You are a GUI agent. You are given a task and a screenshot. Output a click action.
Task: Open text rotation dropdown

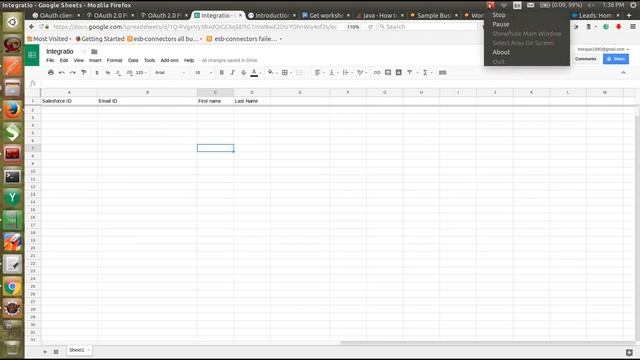(361, 72)
